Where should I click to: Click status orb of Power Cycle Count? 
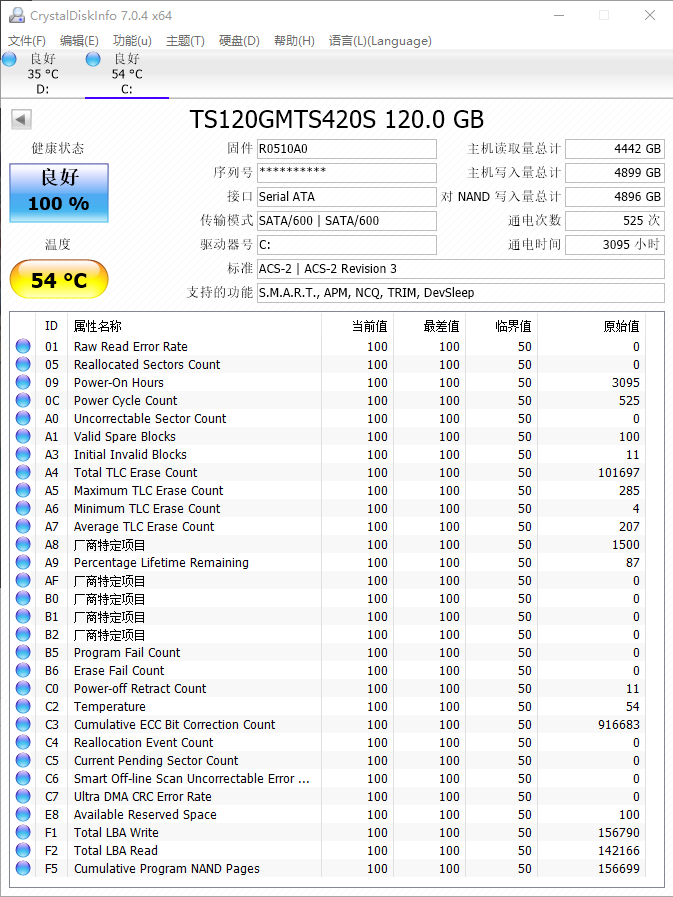click(23, 400)
